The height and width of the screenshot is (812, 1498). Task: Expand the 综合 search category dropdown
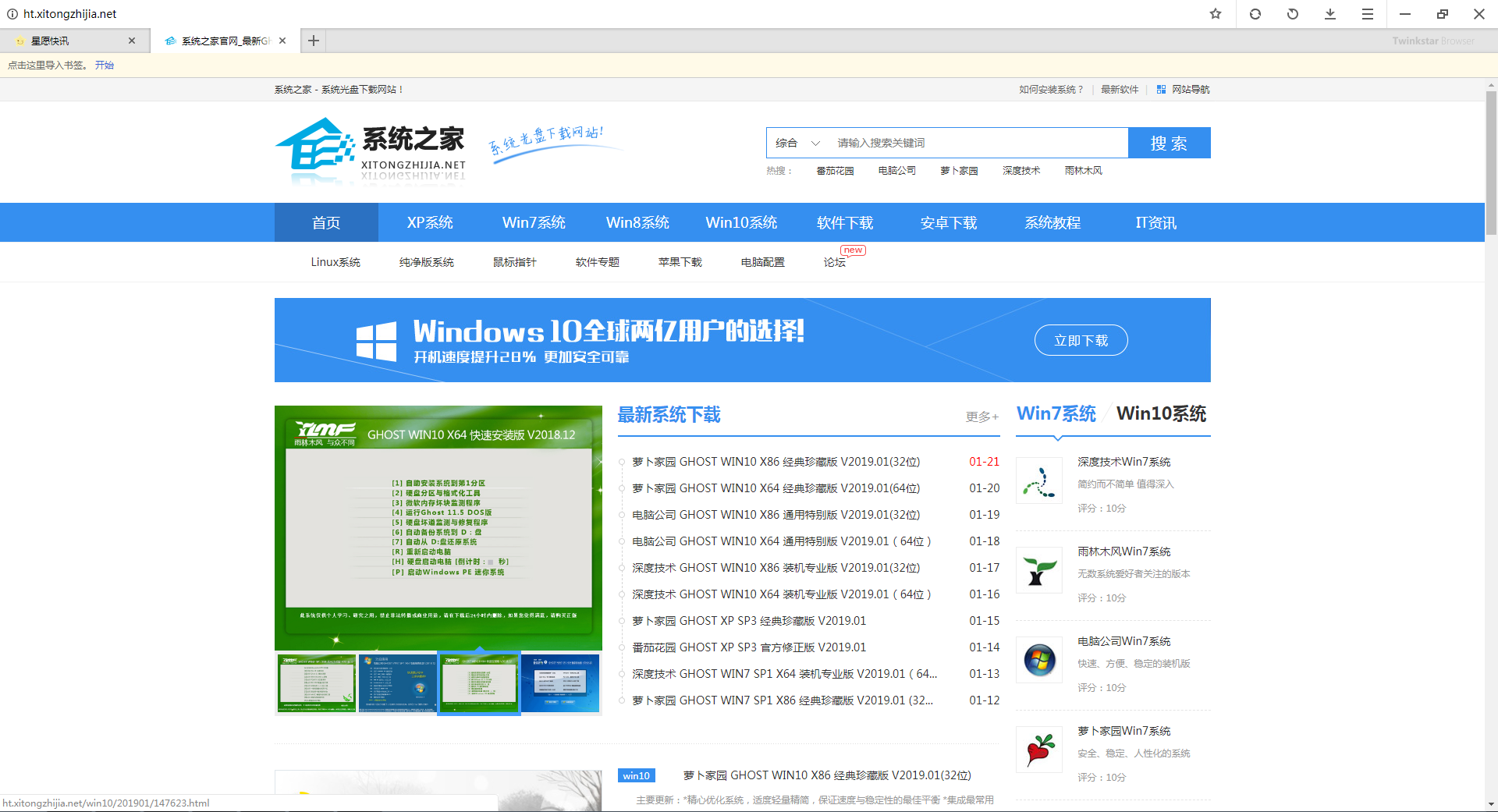797,143
